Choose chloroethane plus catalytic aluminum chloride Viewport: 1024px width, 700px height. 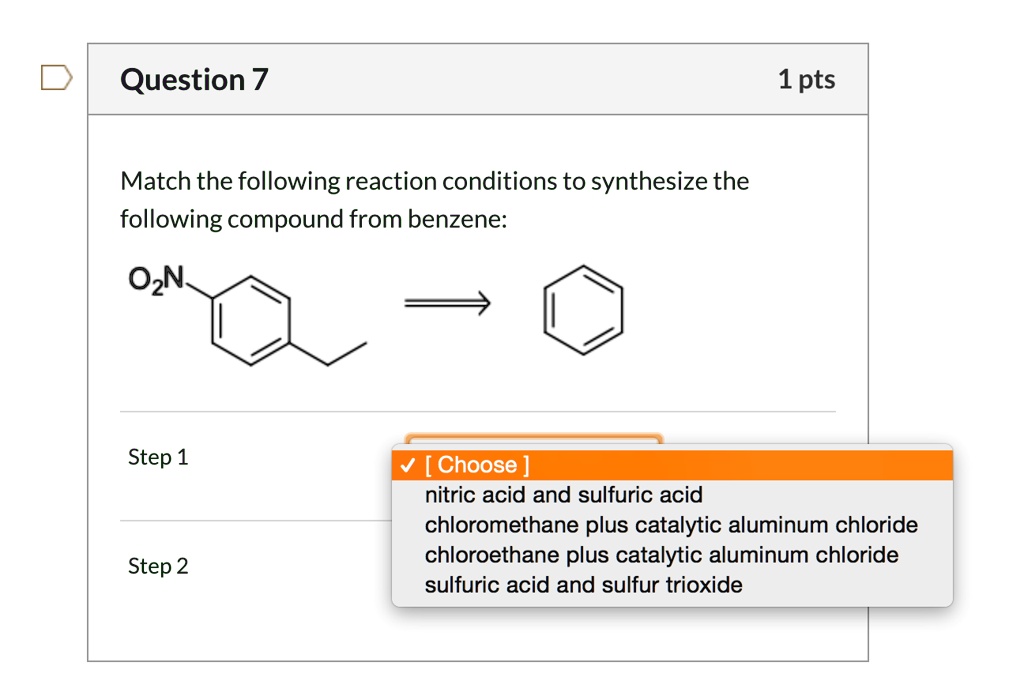pos(660,555)
